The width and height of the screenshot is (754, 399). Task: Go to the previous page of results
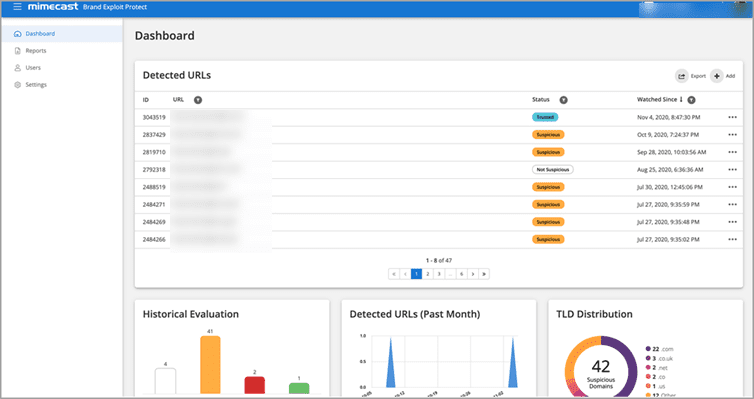405,274
